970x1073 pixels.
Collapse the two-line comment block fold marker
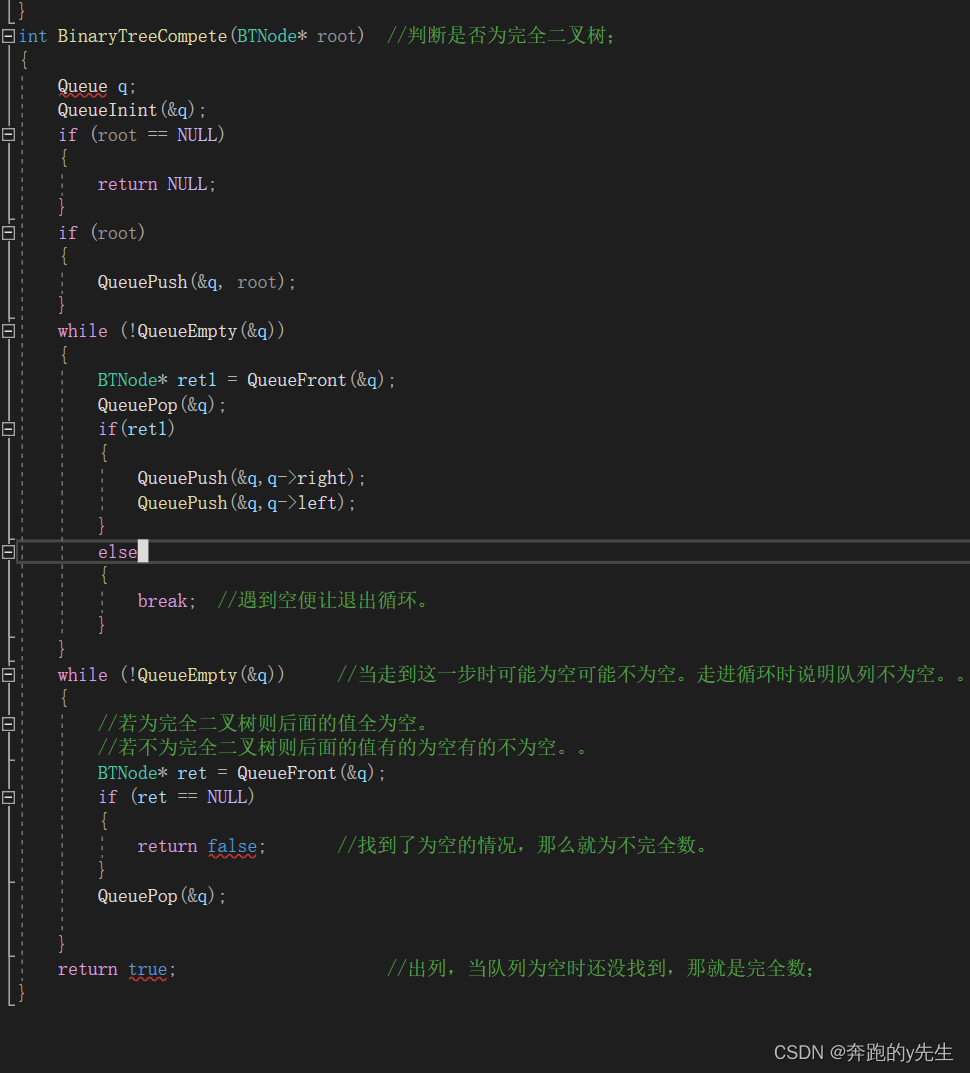pyautogui.click(x=8, y=724)
